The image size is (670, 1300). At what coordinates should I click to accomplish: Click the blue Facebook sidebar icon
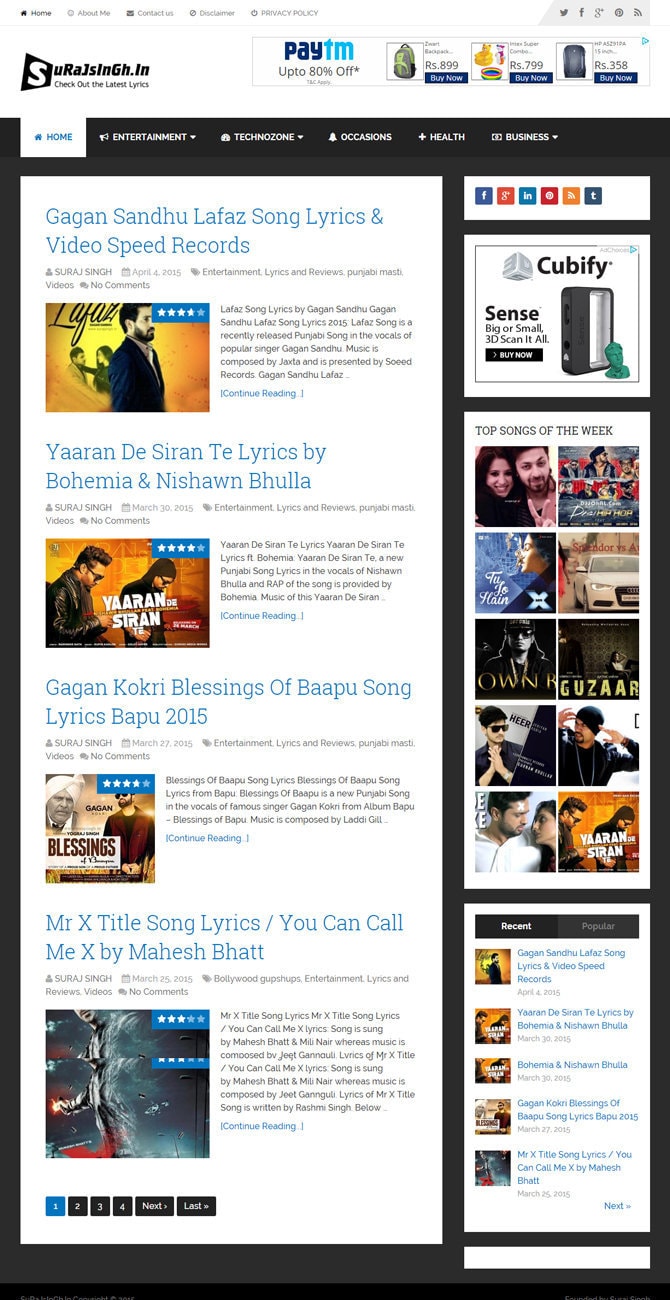(484, 196)
